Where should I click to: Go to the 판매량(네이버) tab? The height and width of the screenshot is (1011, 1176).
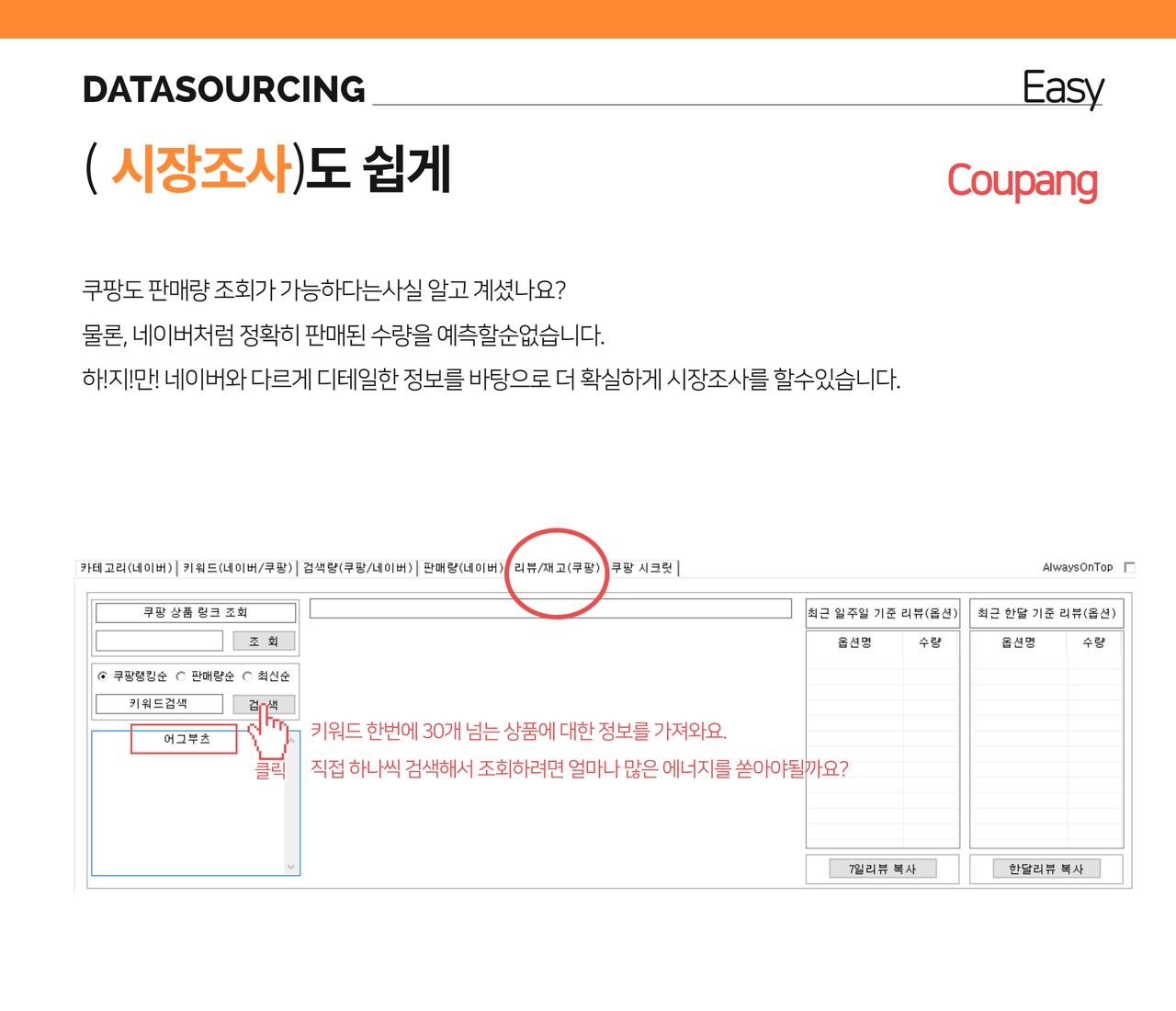click(463, 568)
